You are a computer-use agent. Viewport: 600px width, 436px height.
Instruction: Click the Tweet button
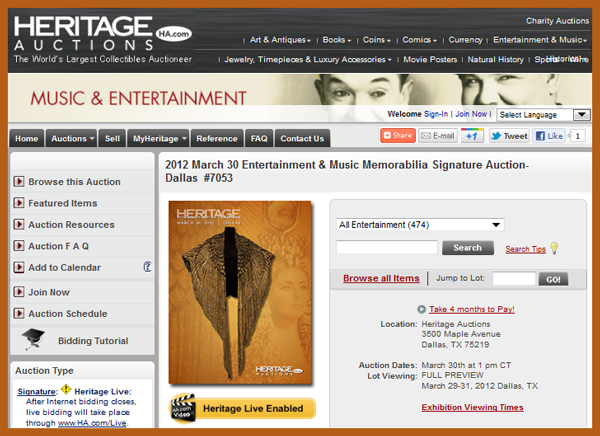click(509, 136)
